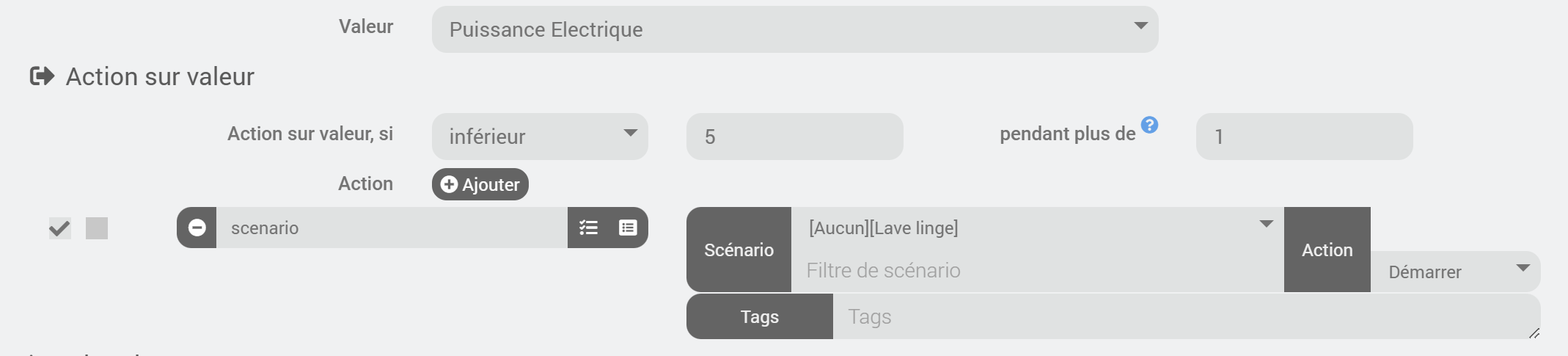Open the action list checklist icon
Screen dimensions: 1568x356
pos(588,228)
